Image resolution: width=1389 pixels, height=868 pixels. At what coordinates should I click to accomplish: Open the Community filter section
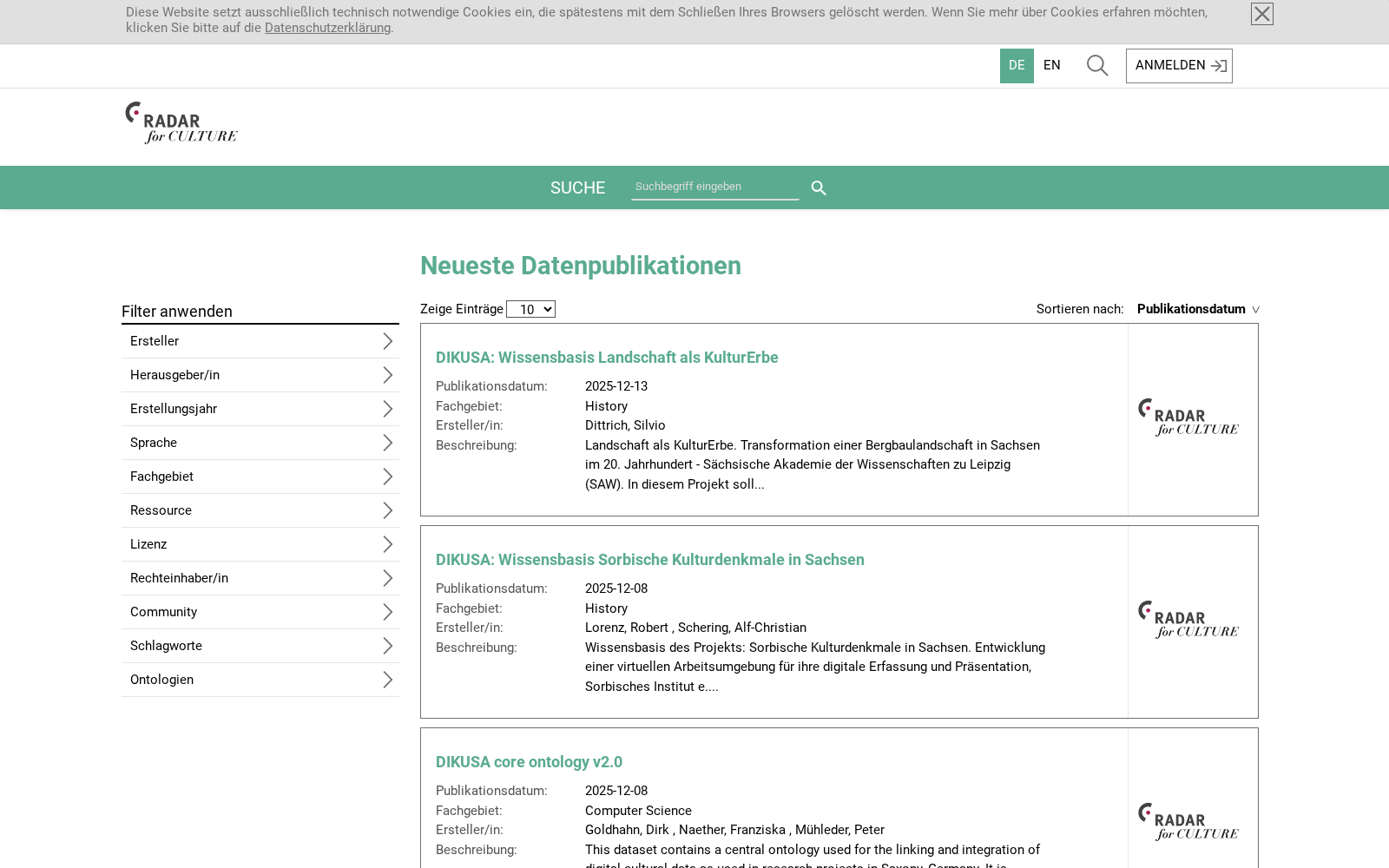(260, 612)
